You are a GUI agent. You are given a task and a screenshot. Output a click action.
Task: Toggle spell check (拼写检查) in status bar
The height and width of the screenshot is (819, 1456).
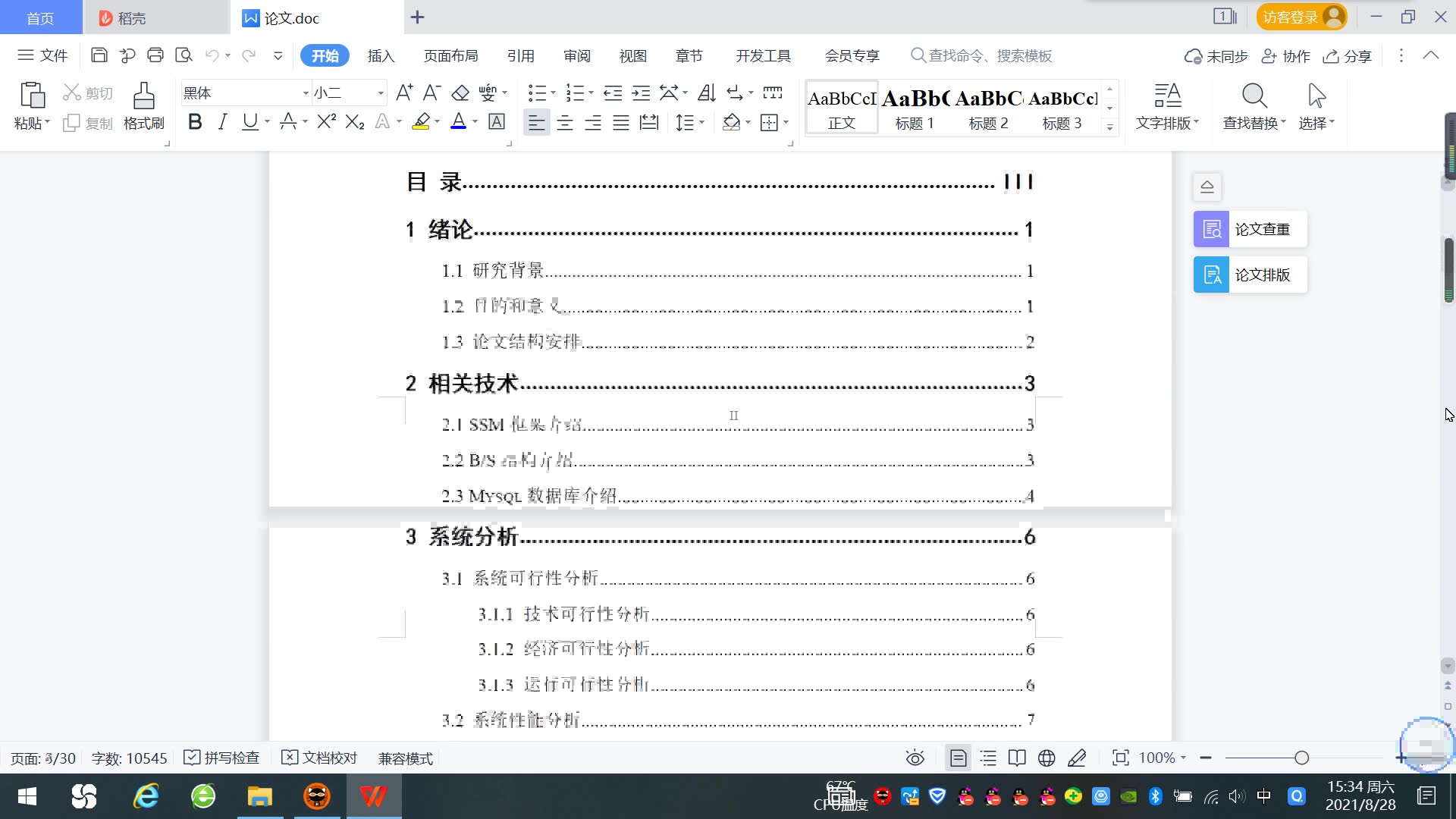click(x=222, y=758)
